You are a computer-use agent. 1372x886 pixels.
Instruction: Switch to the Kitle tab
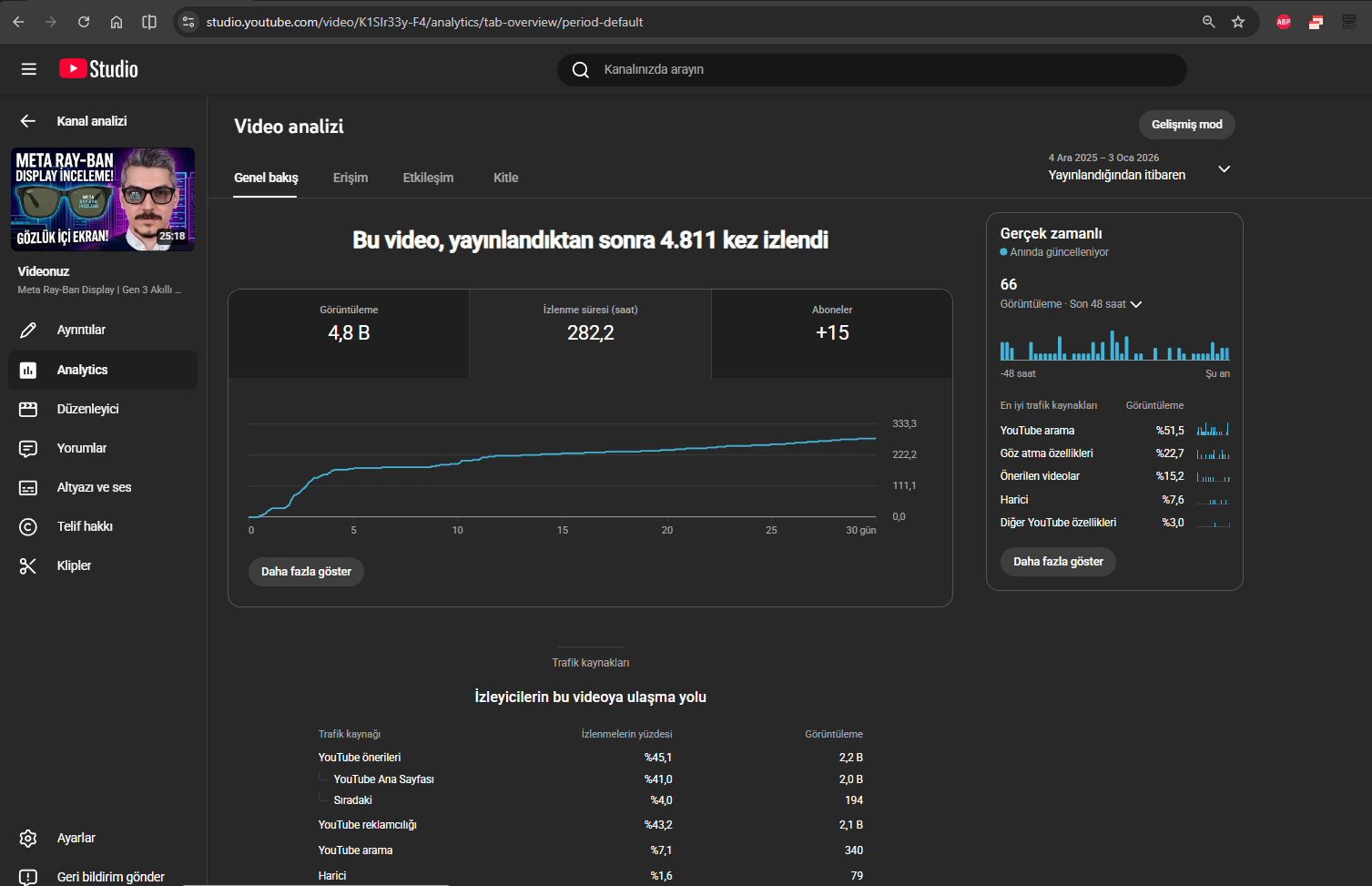[505, 178]
